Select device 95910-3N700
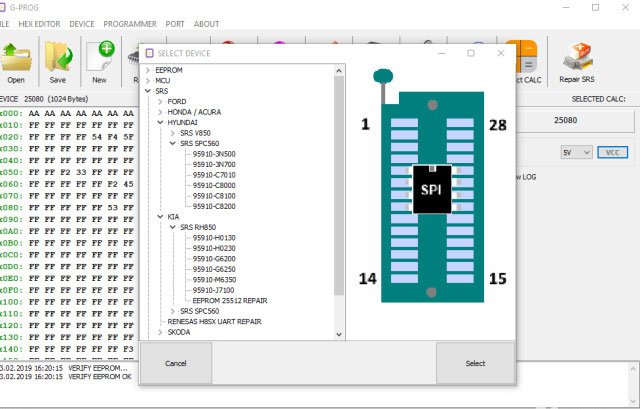This screenshot has height=409, width=640. [214, 164]
